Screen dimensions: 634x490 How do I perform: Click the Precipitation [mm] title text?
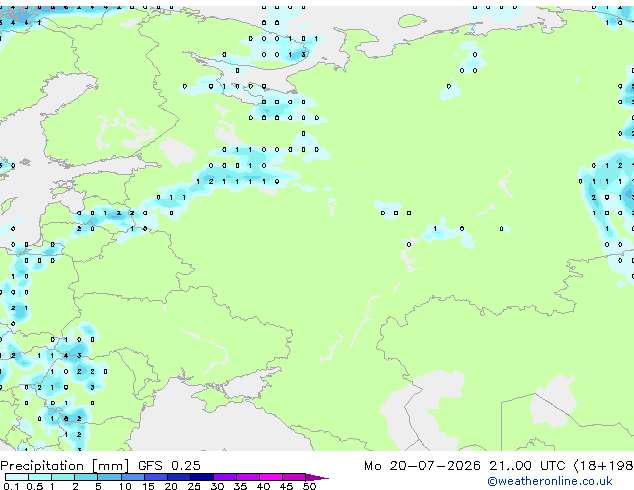[65, 466]
